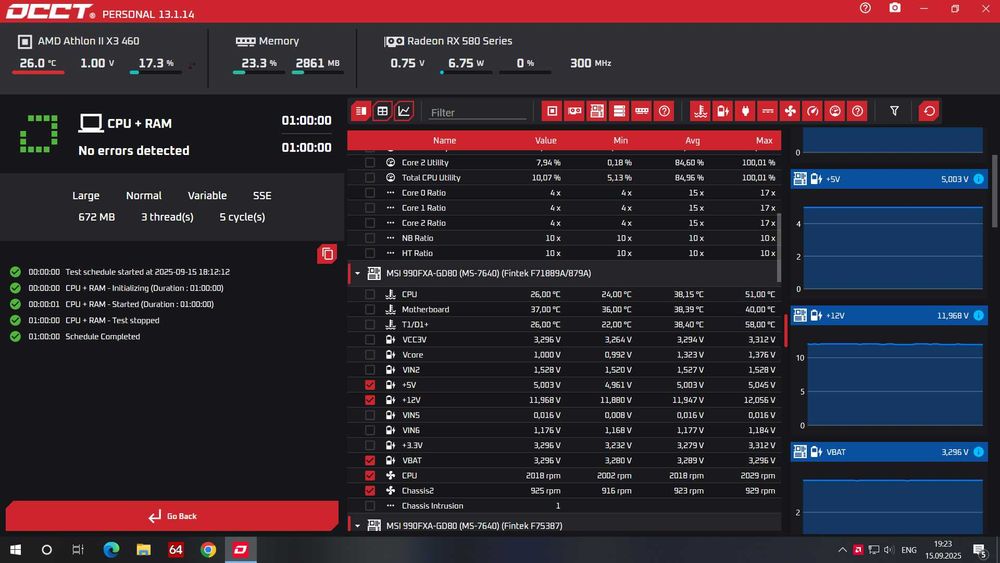Toggle the fan sensor type filter icon
The height and width of the screenshot is (563, 1000).
(x=790, y=111)
